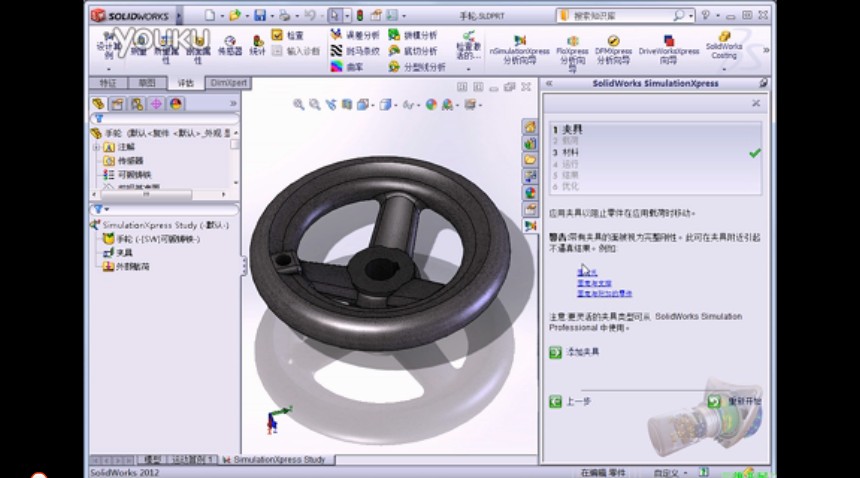Image resolution: width=860 pixels, height=478 pixels.
Task: Launch SimulationXpress analysis wizard
Action: [519, 49]
